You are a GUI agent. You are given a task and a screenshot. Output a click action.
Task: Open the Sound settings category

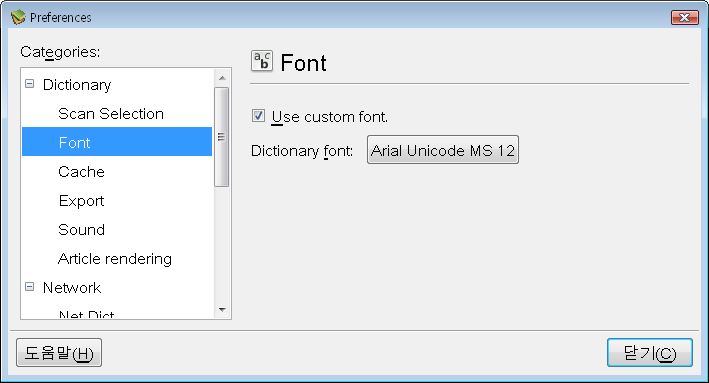point(81,229)
